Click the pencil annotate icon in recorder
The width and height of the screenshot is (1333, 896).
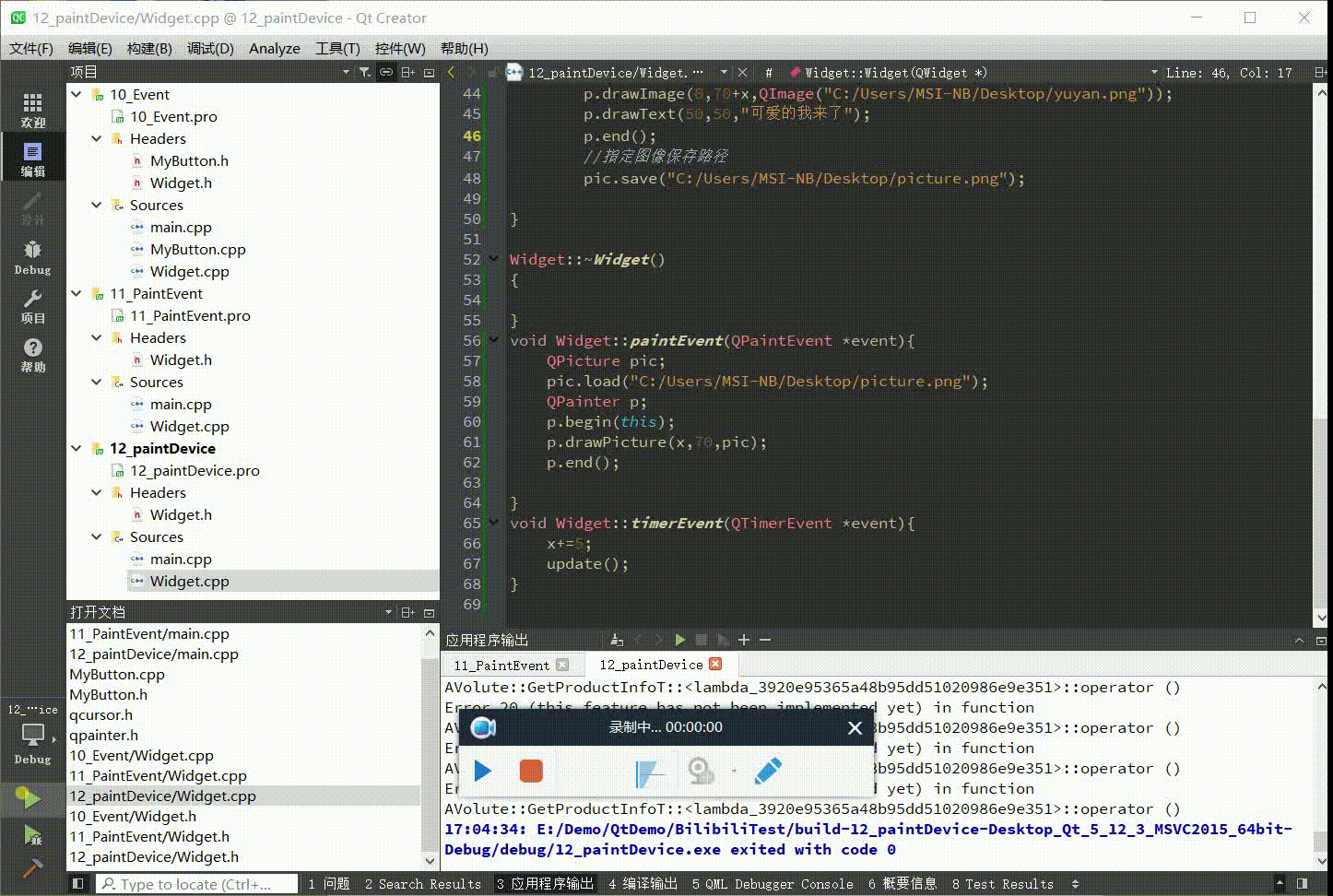[768, 771]
